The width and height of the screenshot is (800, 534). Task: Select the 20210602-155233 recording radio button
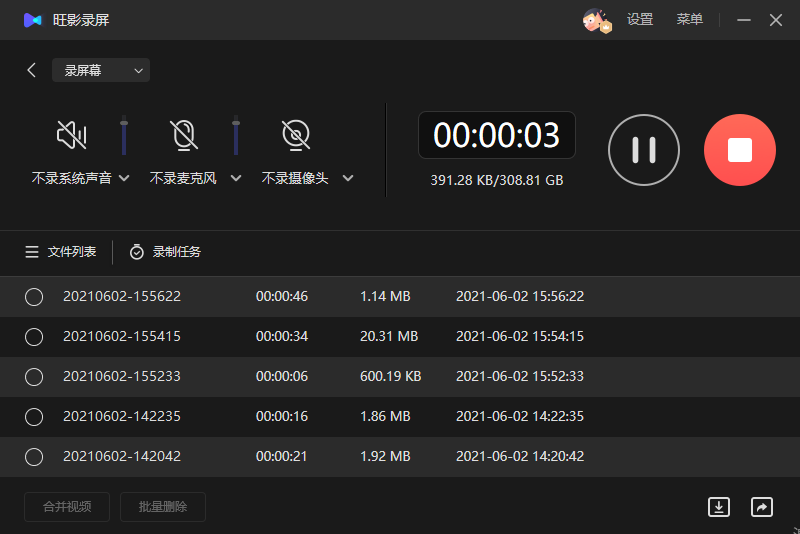(x=34, y=377)
